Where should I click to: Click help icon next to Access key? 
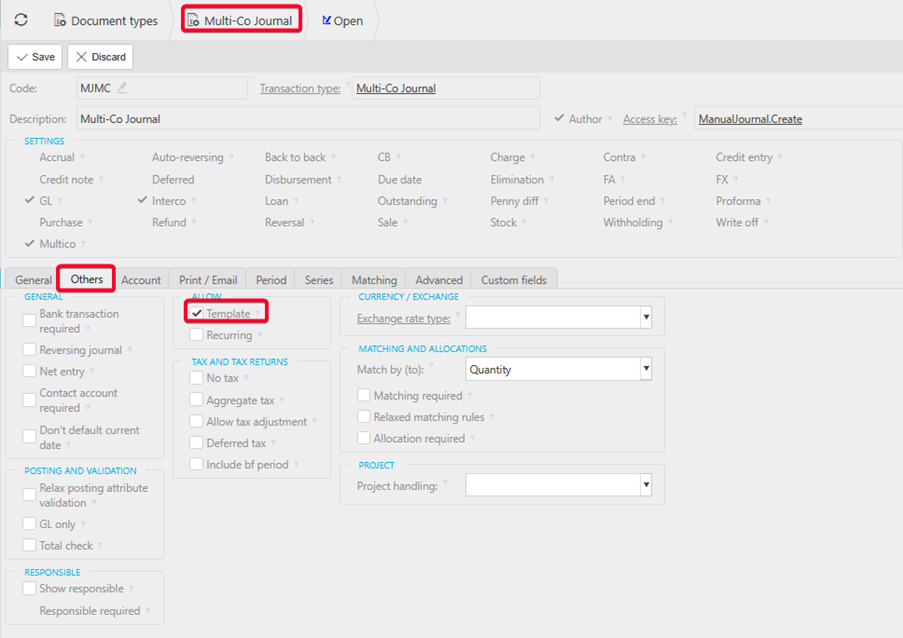click(x=684, y=115)
